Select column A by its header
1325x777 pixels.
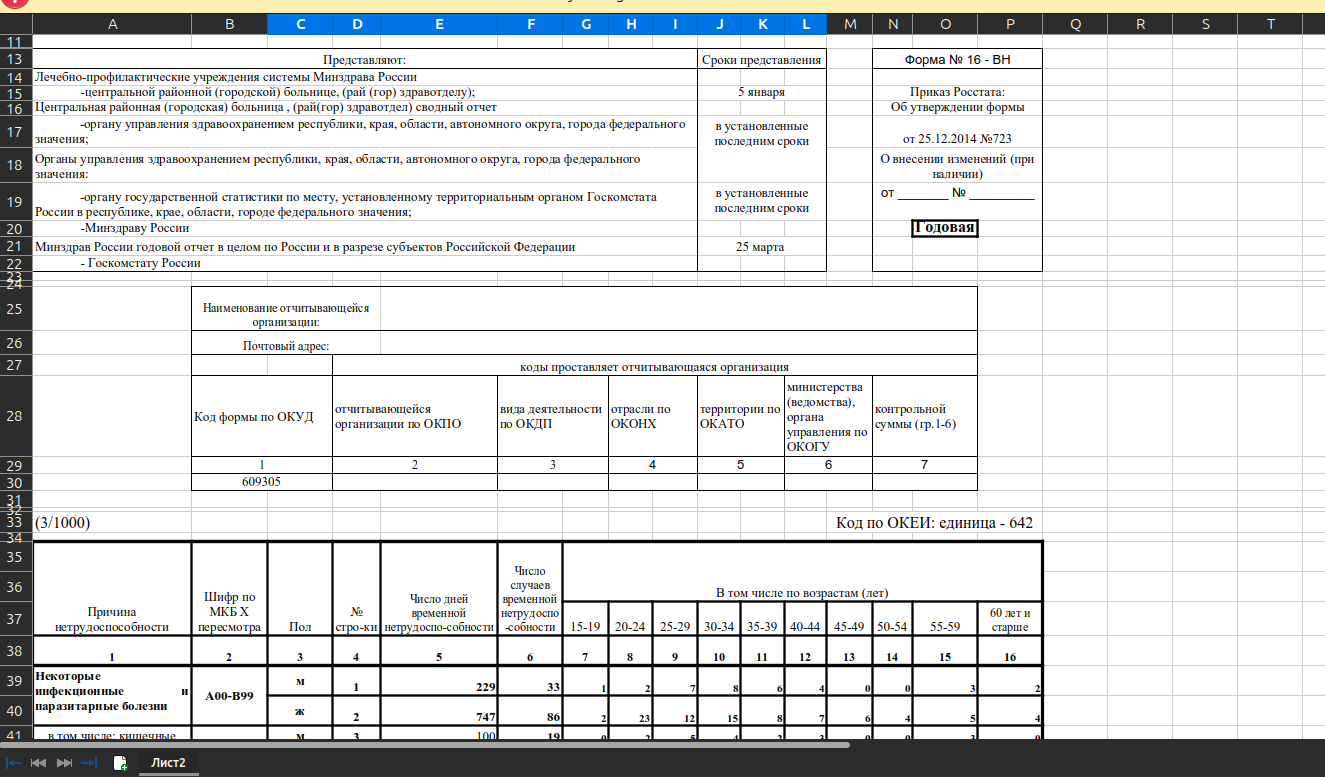pyautogui.click(x=112, y=25)
